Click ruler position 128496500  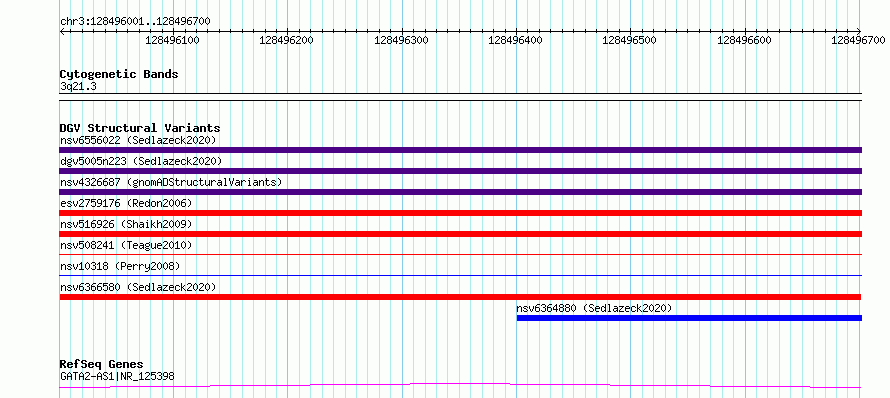click(630, 40)
